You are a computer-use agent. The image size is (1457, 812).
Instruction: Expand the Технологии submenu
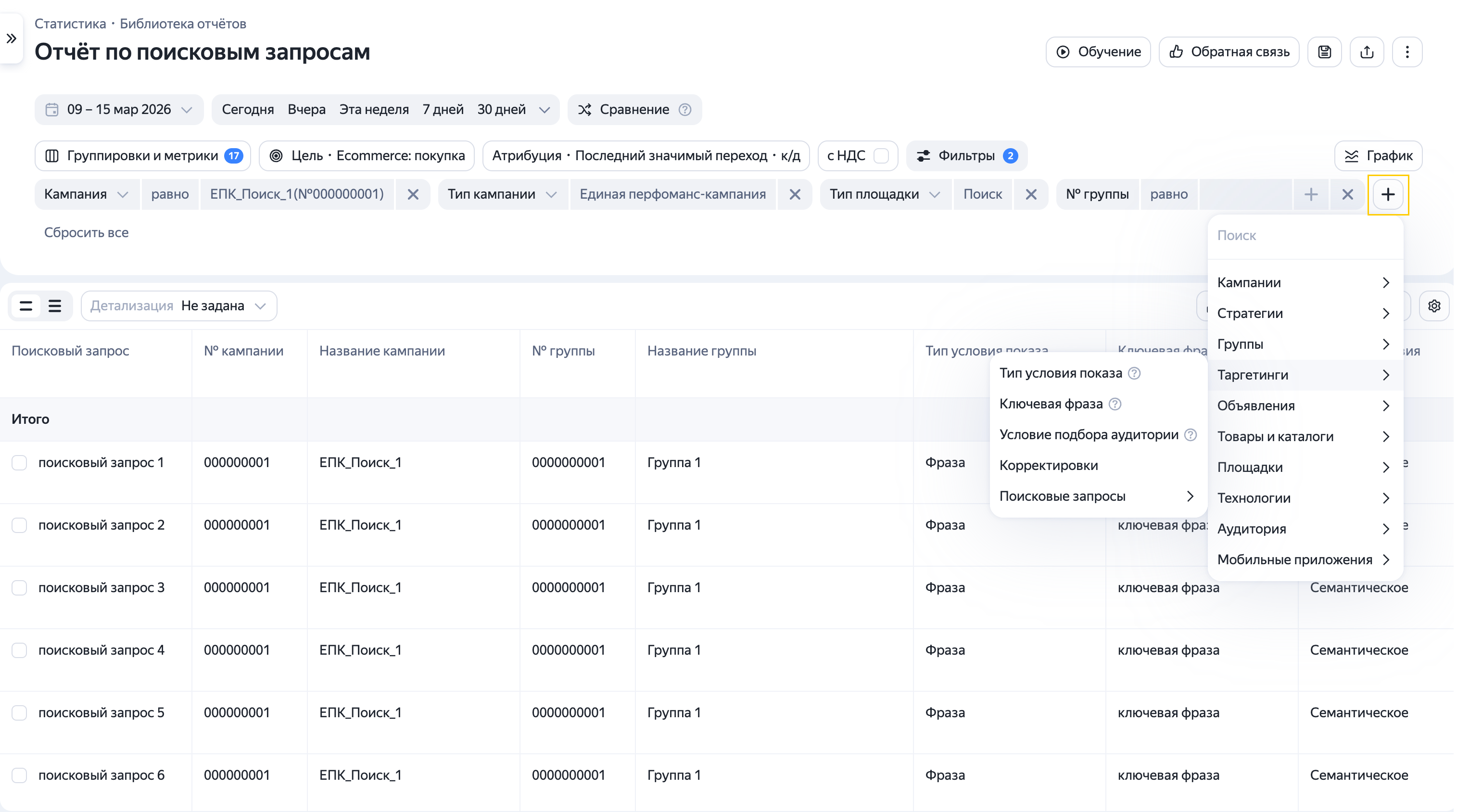1305,498
